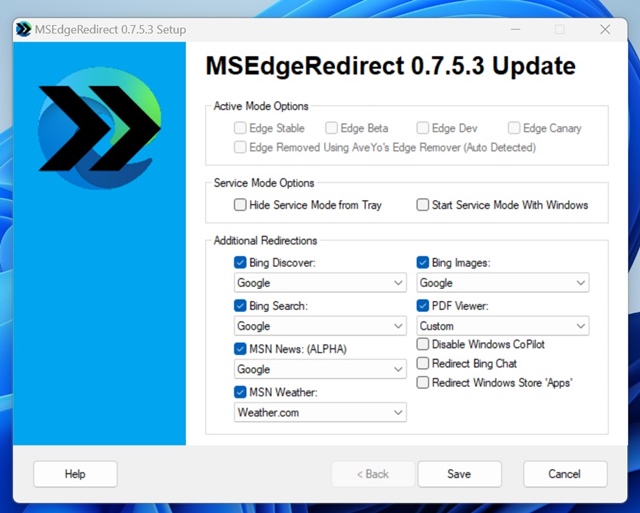Viewport: 640px width, 513px height.
Task: Click the Additional Redirections group label
Action: pyautogui.click(x=265, y=241)
